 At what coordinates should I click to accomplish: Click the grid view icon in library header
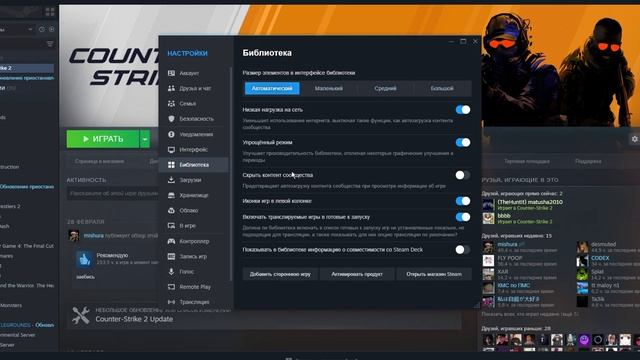coord(50,11)
